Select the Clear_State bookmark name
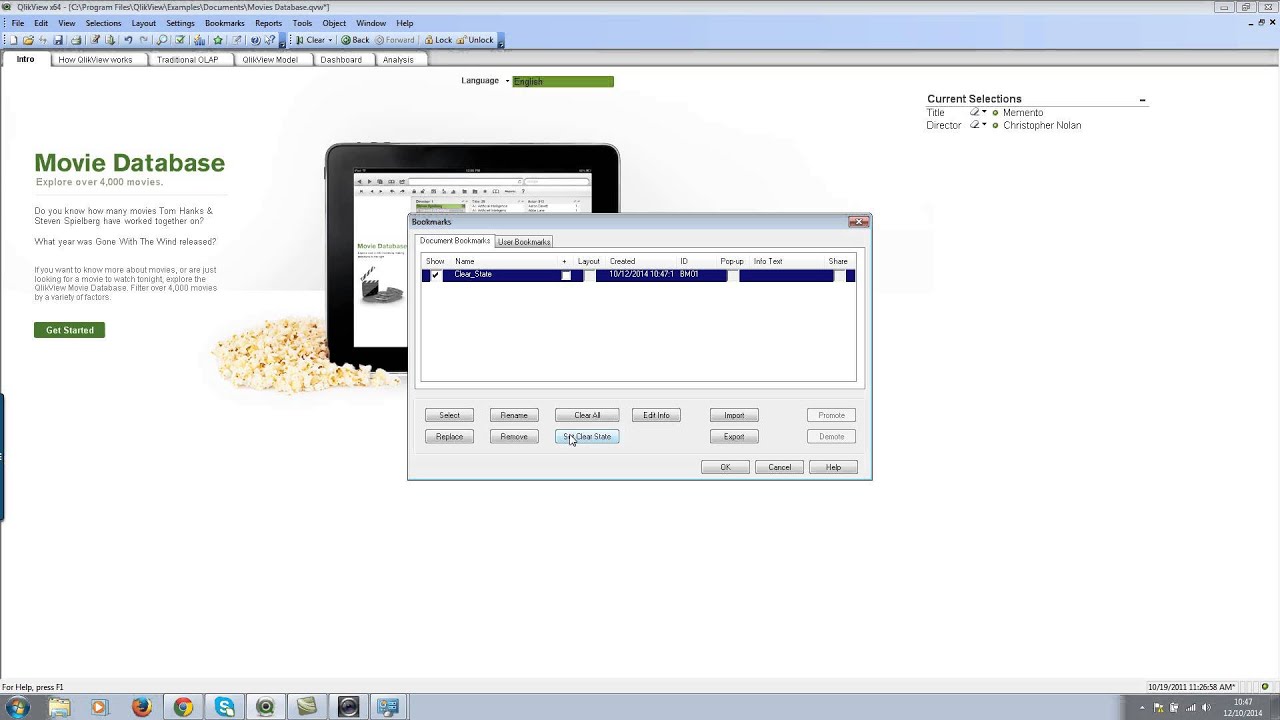 point(473,275)
